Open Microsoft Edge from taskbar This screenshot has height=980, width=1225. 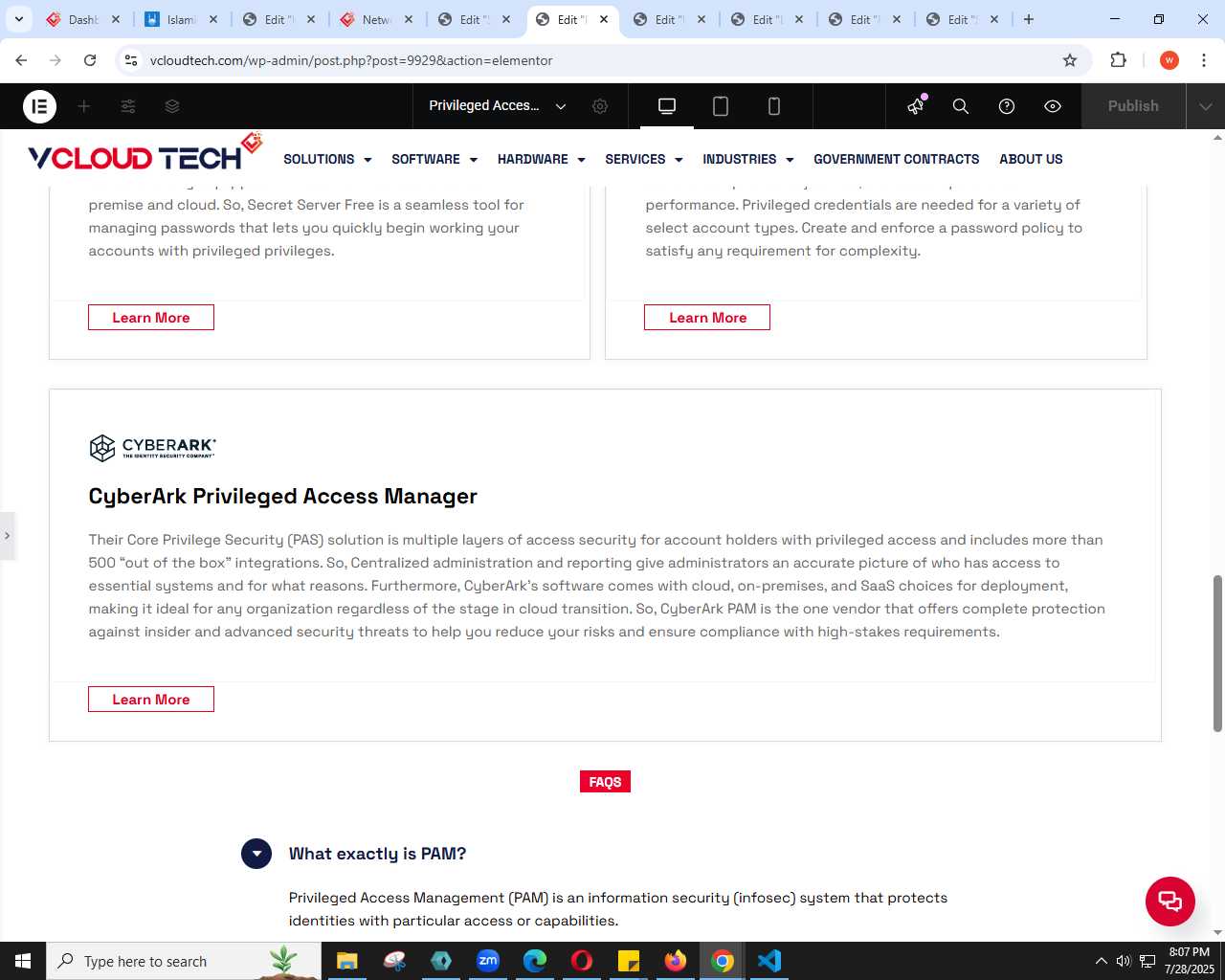(x=535, y=961)
